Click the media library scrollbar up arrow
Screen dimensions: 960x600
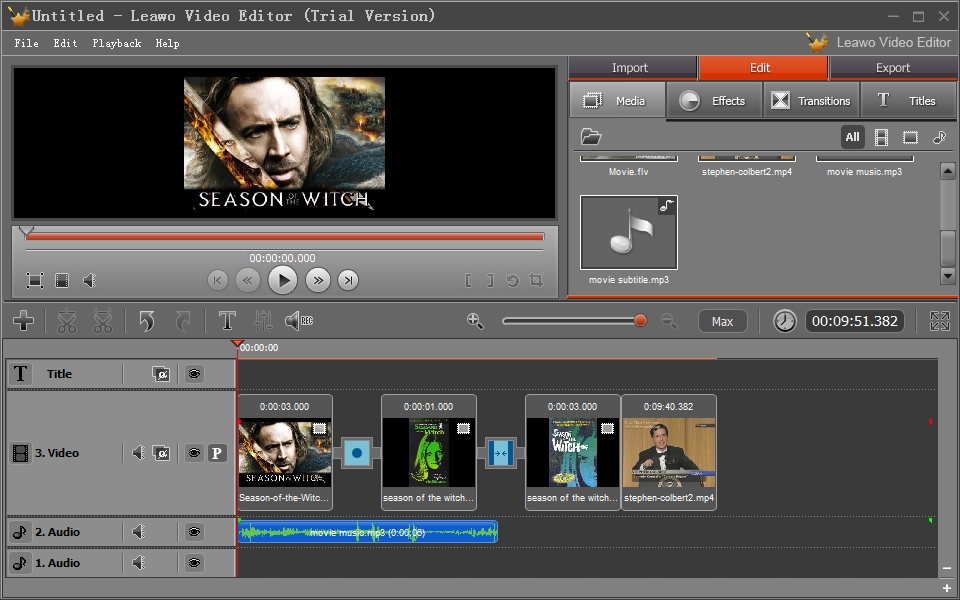[x=948, y=171]
